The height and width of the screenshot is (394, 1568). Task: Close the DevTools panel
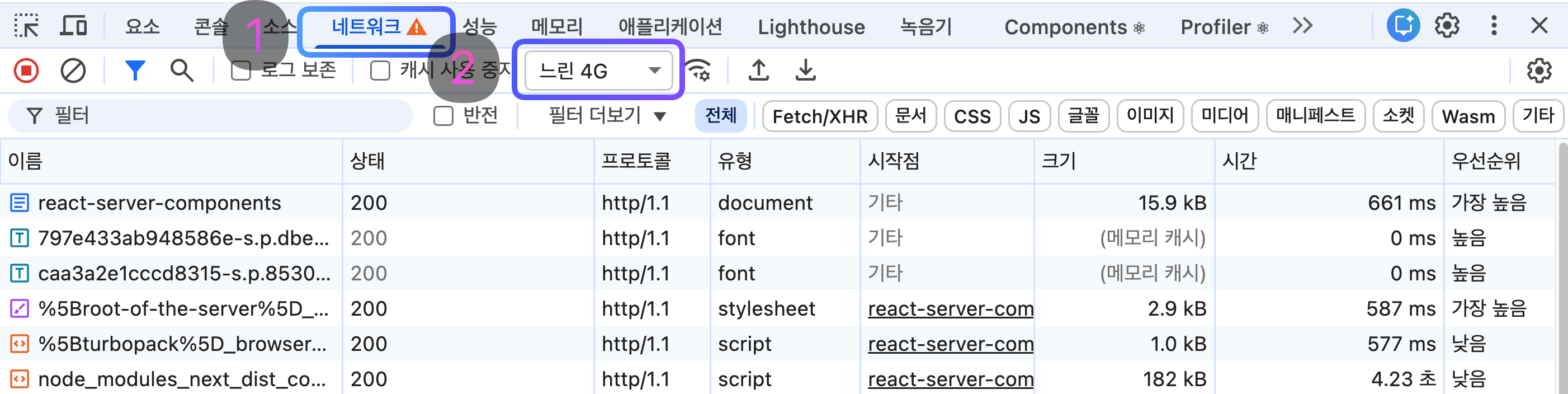click(x=1539, y=26)
